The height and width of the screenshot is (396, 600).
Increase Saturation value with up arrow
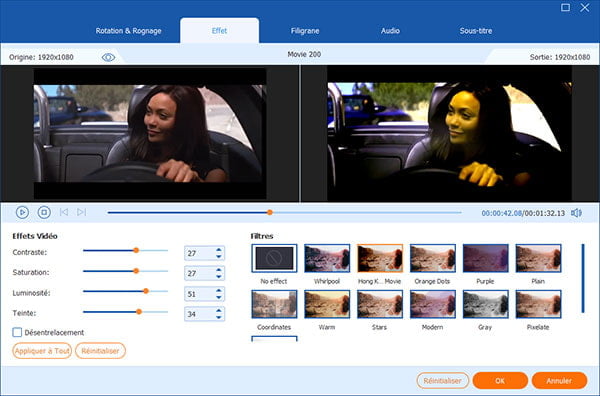(x=218, y=270)
